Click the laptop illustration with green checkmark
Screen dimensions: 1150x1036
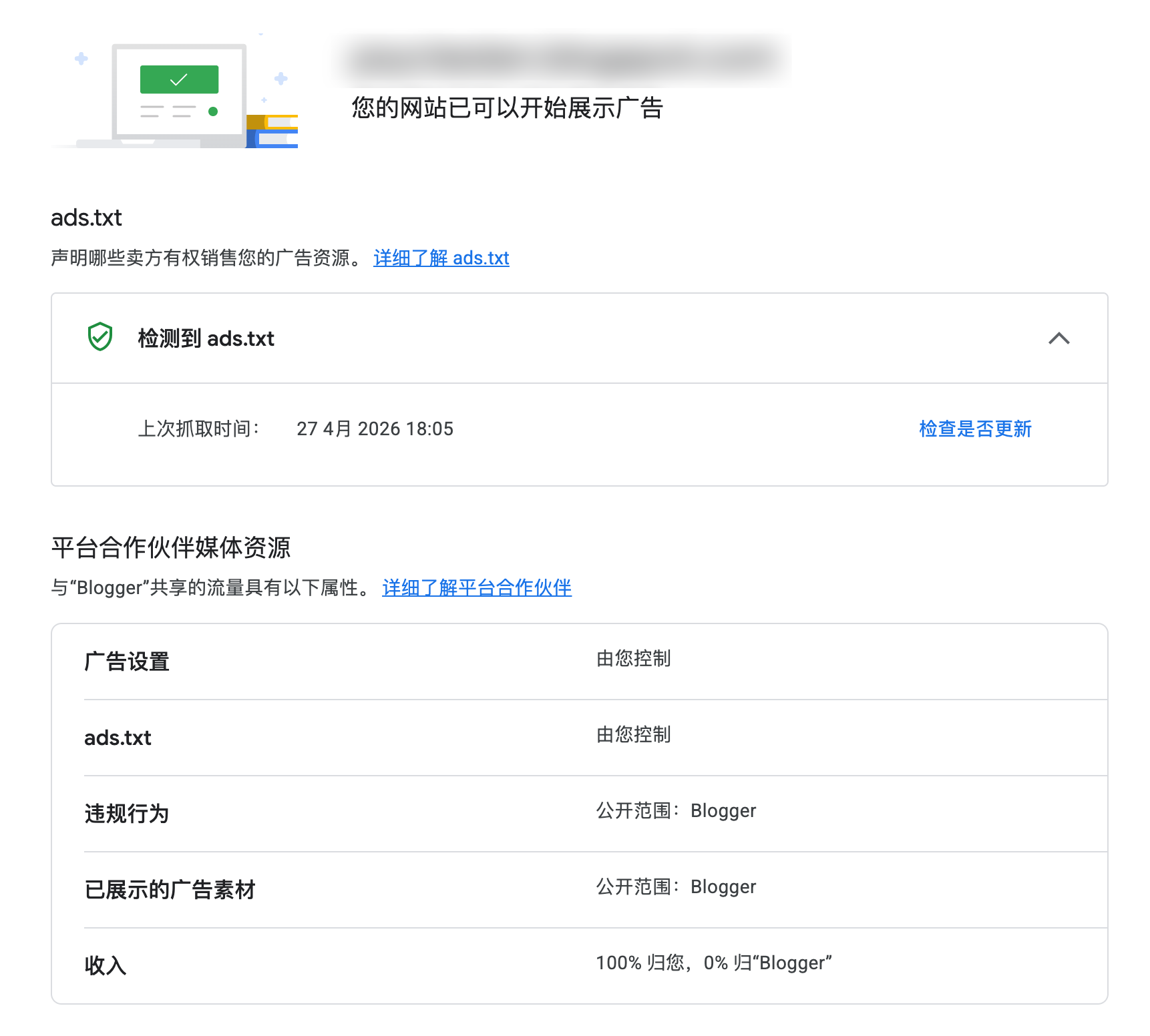[x=179, y=93]
